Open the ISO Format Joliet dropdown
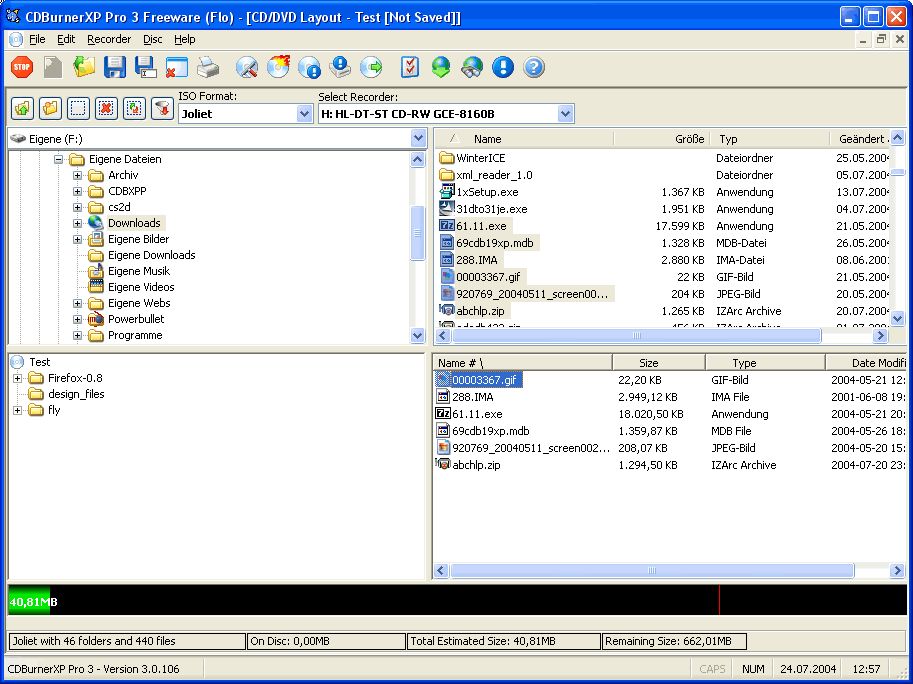 (304, 114)
